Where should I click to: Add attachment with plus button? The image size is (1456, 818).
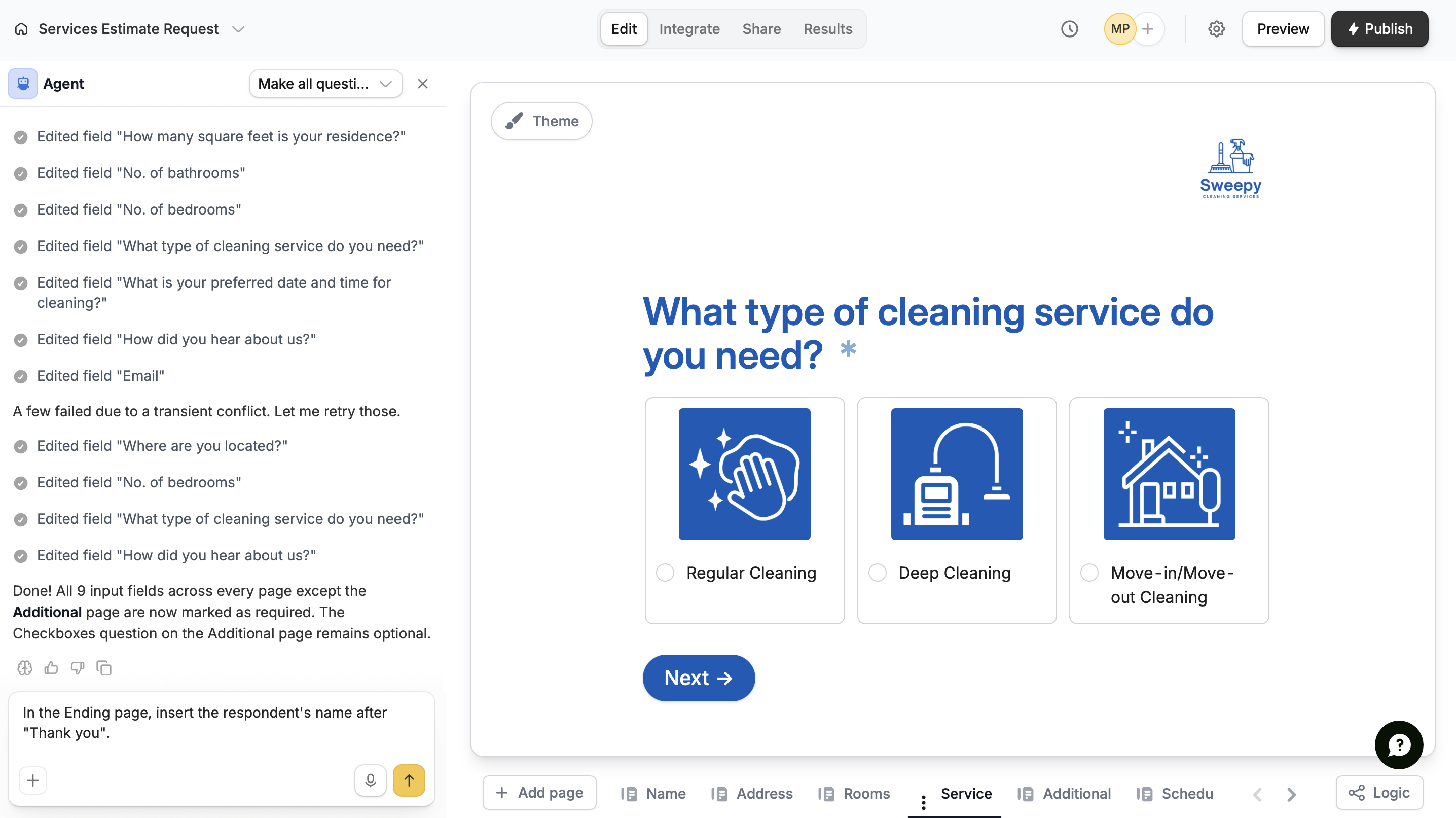33,780
